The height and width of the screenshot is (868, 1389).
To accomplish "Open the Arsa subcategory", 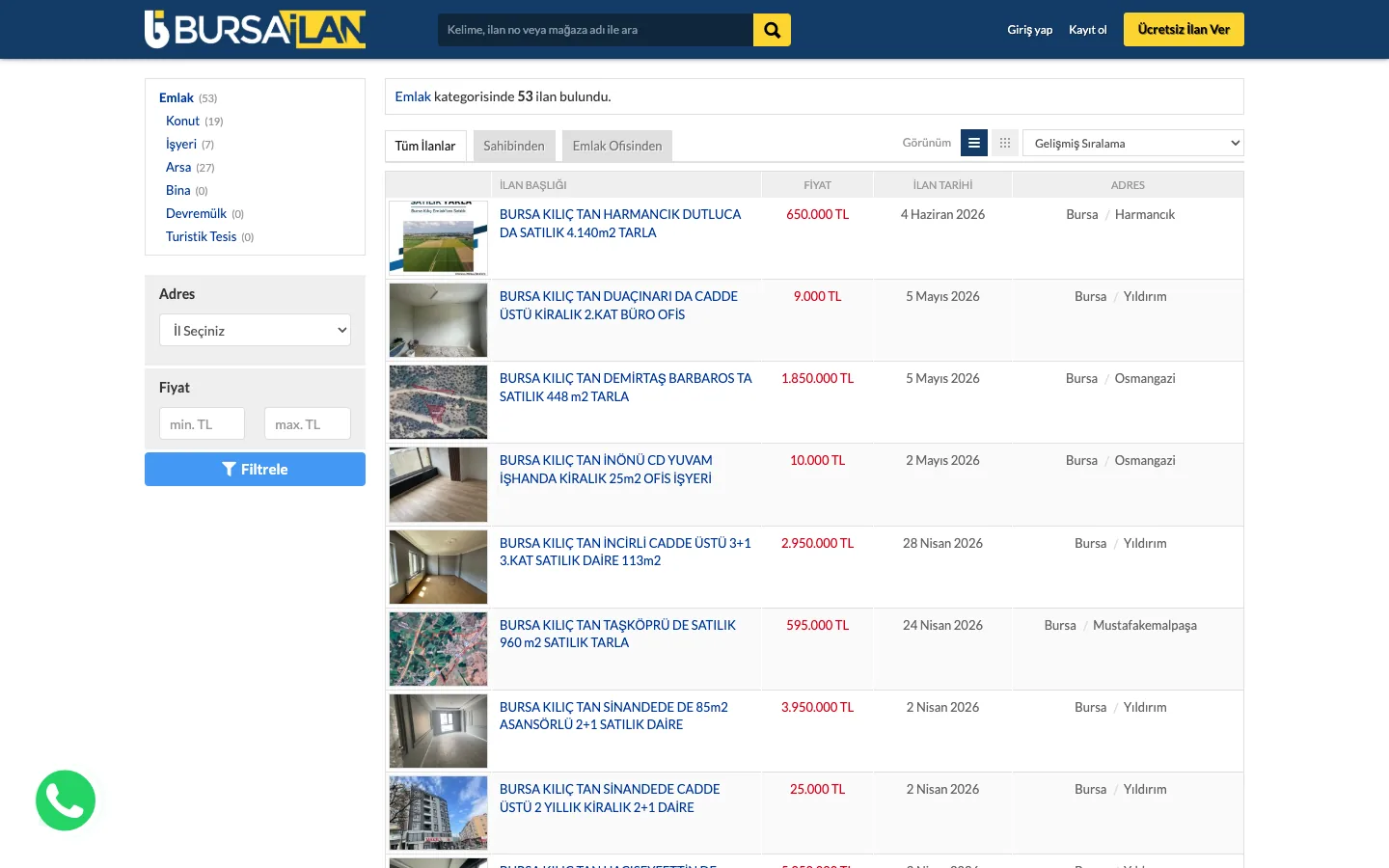I will click(x=178, y=167).
